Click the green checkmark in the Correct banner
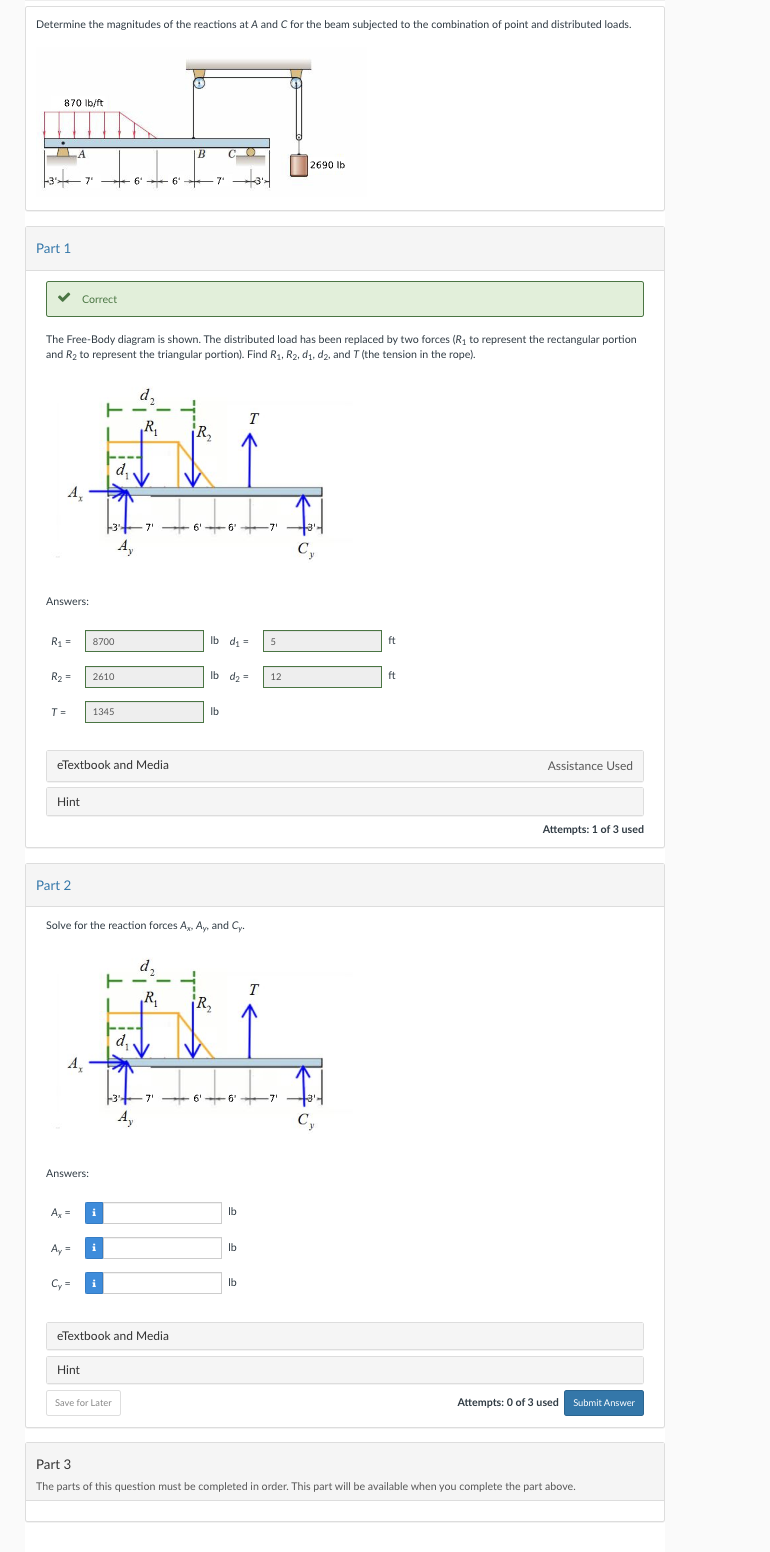 (x=65, y=299)
